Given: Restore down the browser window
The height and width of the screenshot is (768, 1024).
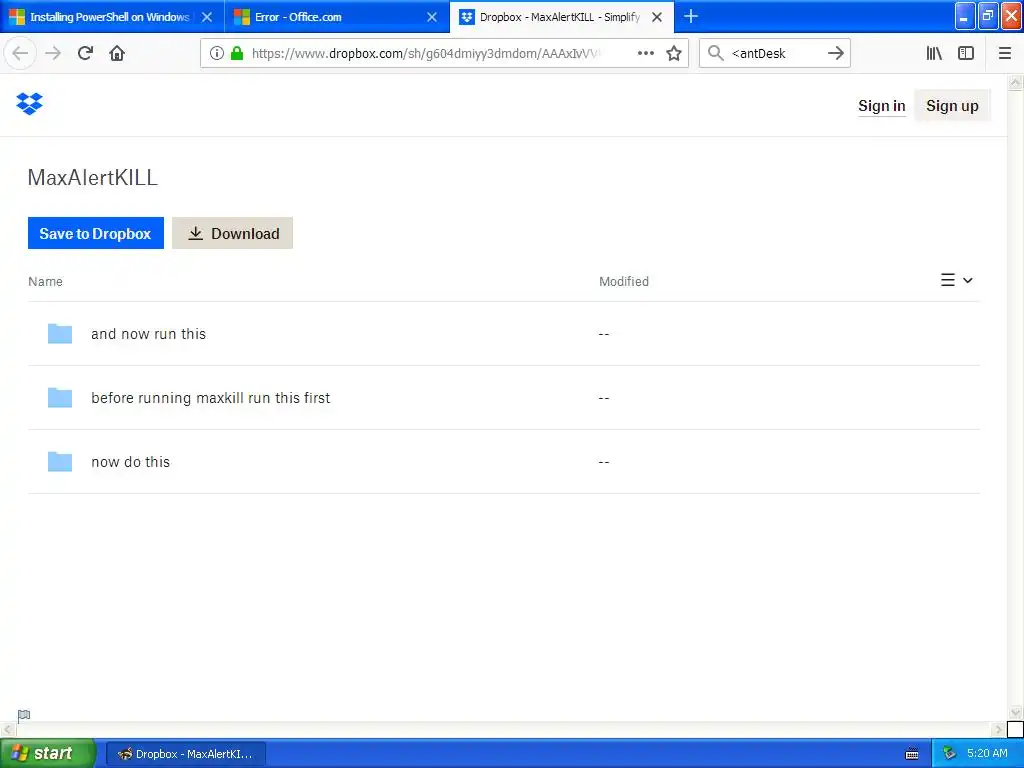Looking at the screenshot, I should [988, 16].
